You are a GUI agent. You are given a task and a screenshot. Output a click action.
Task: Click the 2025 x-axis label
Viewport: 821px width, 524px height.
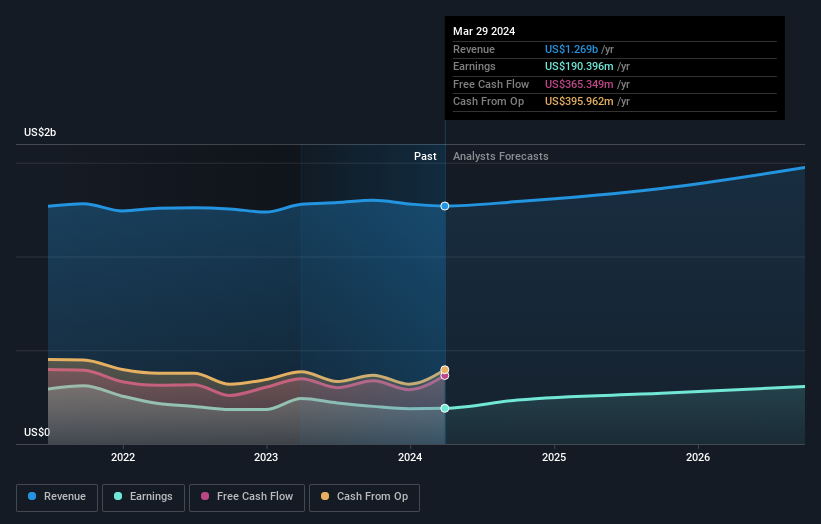click(554, 457)
